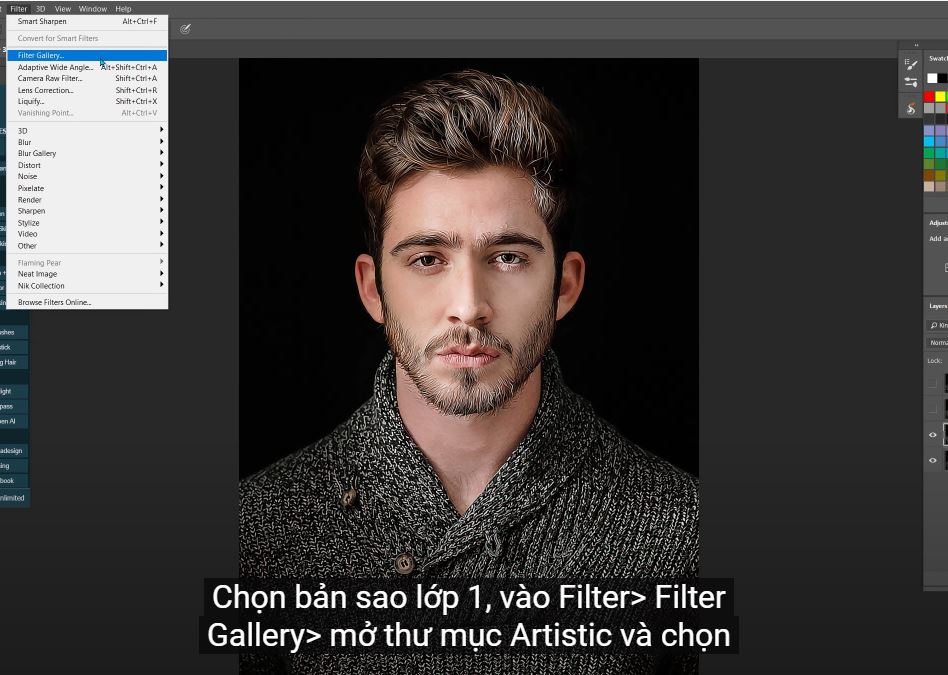Switch to the Swatches panel tab
Image resolution: width=948 pixels, height=675 pixels.
938,58
